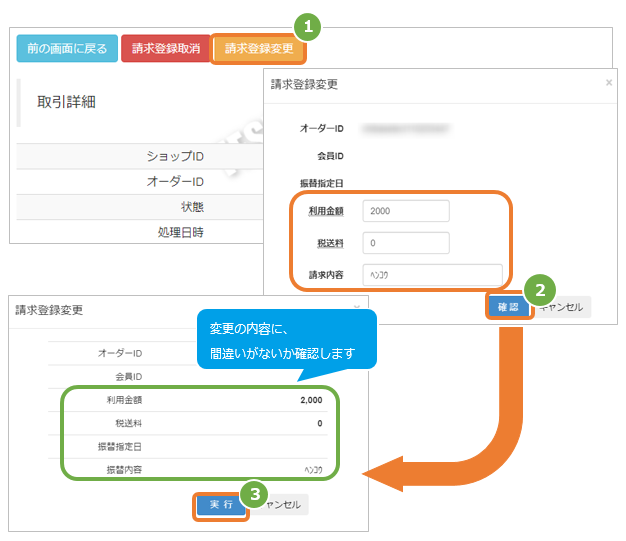The image size is (626, 541).
Task: Click the red 請求登録取消 button
Action: point(166,48)
